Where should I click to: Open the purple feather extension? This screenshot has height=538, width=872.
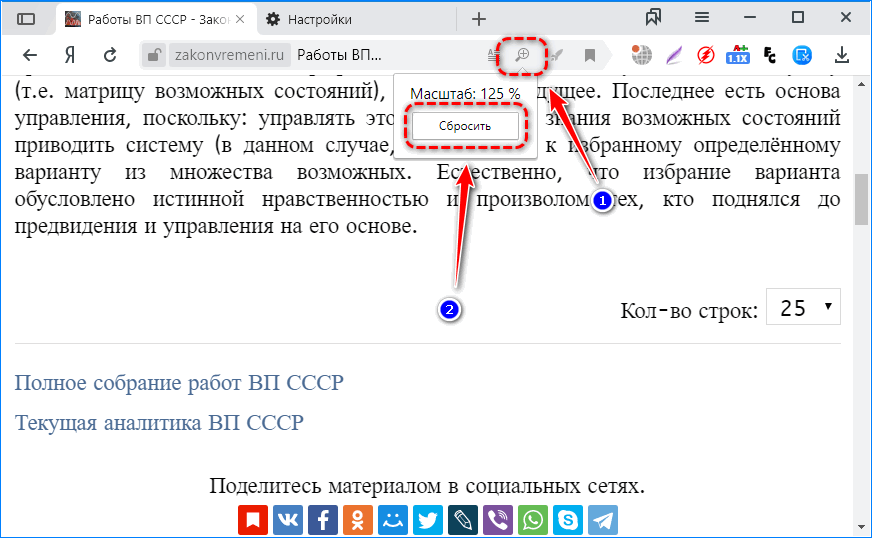(673, 55)
